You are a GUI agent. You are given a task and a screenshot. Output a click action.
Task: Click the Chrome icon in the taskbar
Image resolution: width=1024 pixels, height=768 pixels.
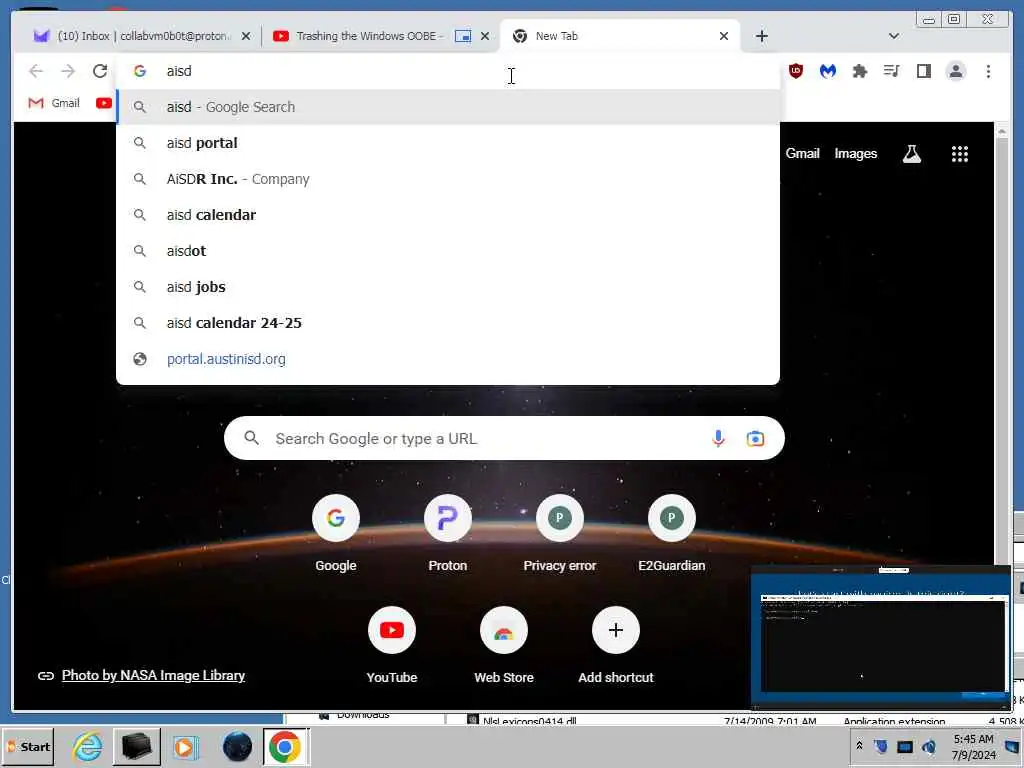coord(284,746)
